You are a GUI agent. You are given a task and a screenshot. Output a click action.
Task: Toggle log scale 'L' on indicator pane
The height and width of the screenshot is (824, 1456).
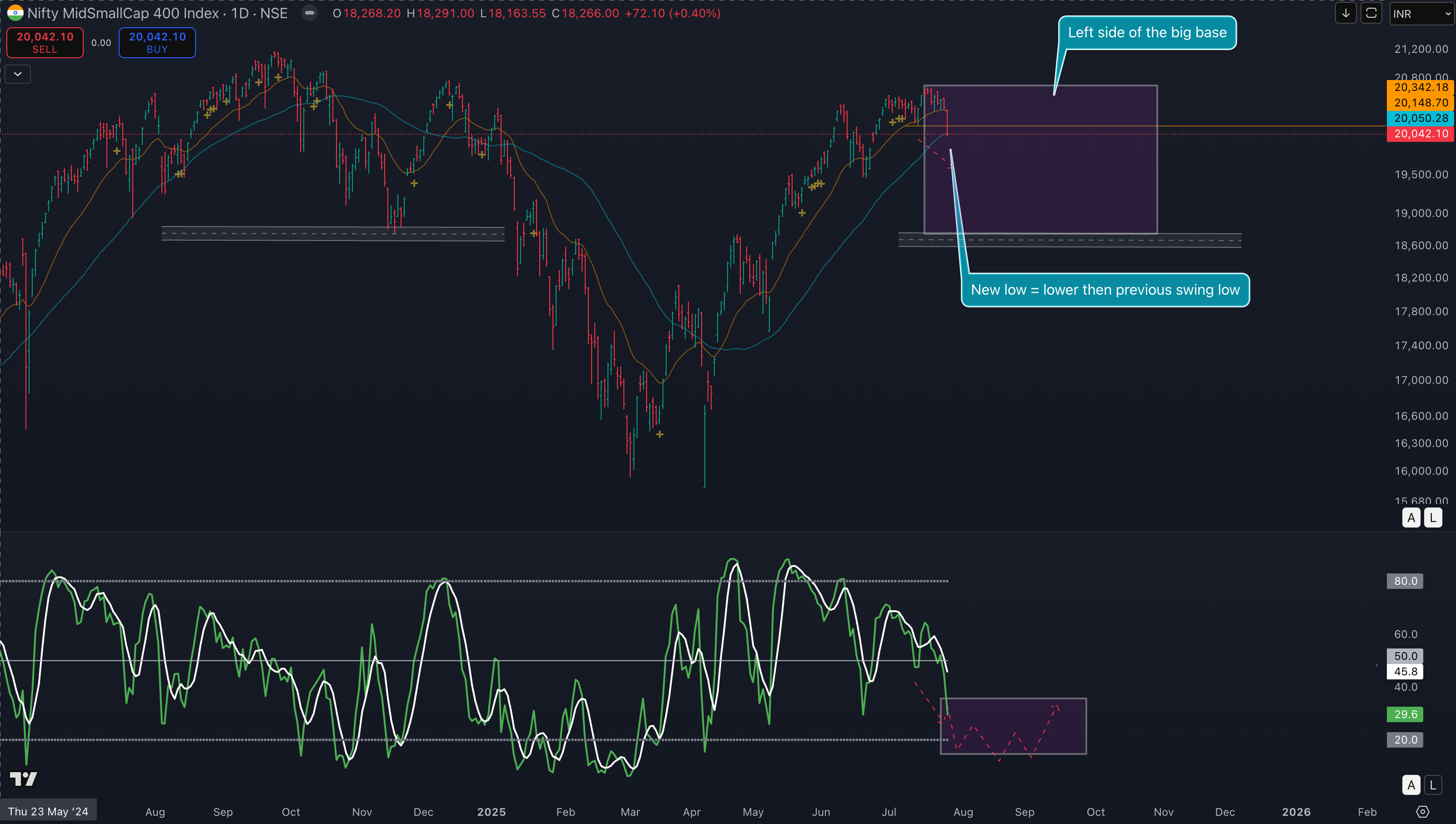coord(1432,785)
